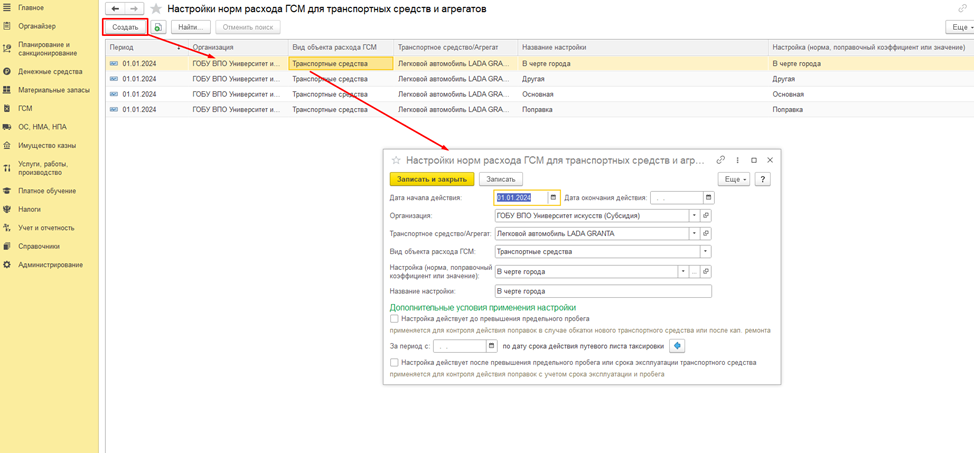This screenshot has width=974, height=453.
Task: Open calendar for Дата окончания действия
Action: click(709, 198)
